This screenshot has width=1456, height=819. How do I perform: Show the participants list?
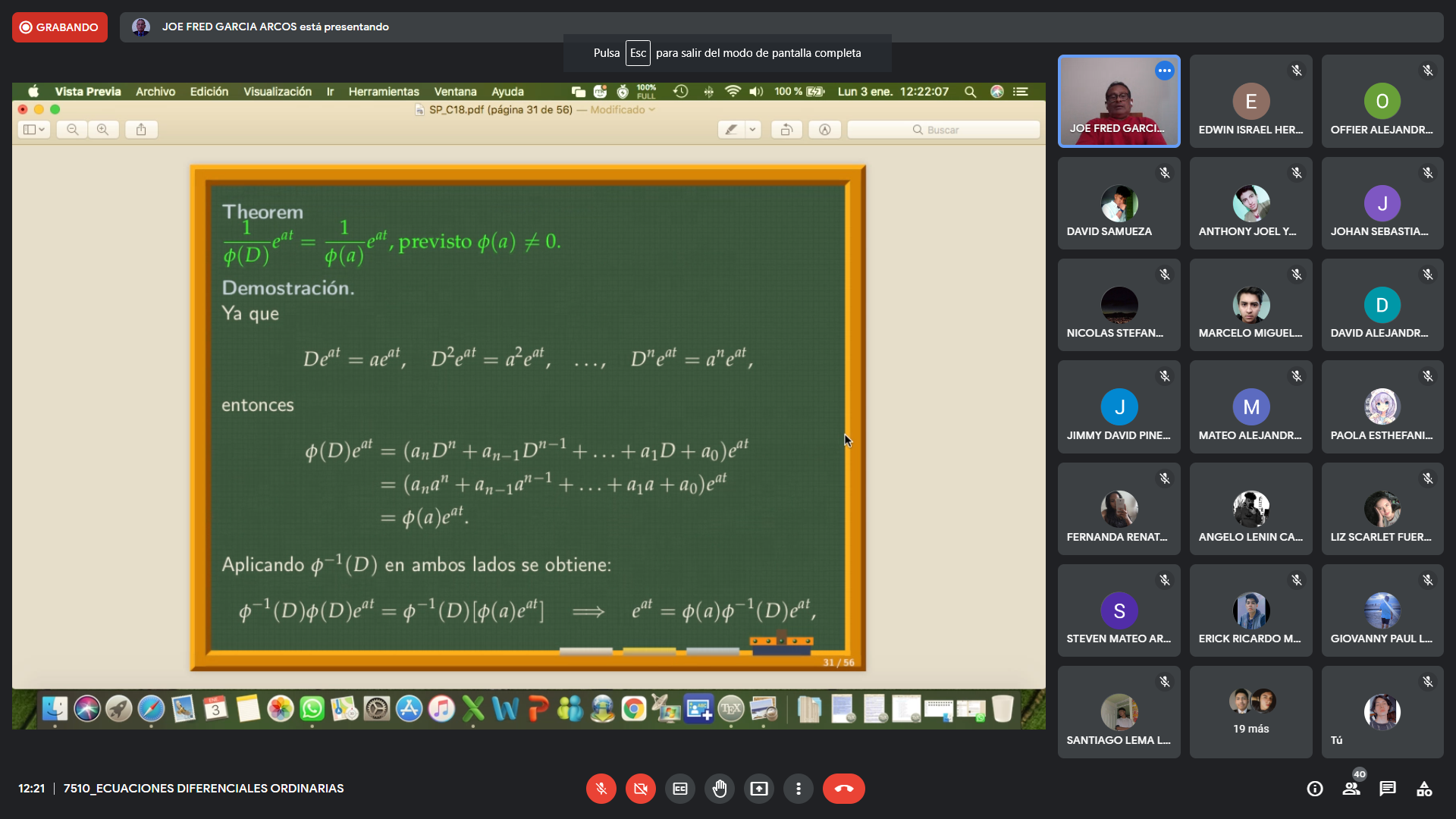click(1351, 789)
